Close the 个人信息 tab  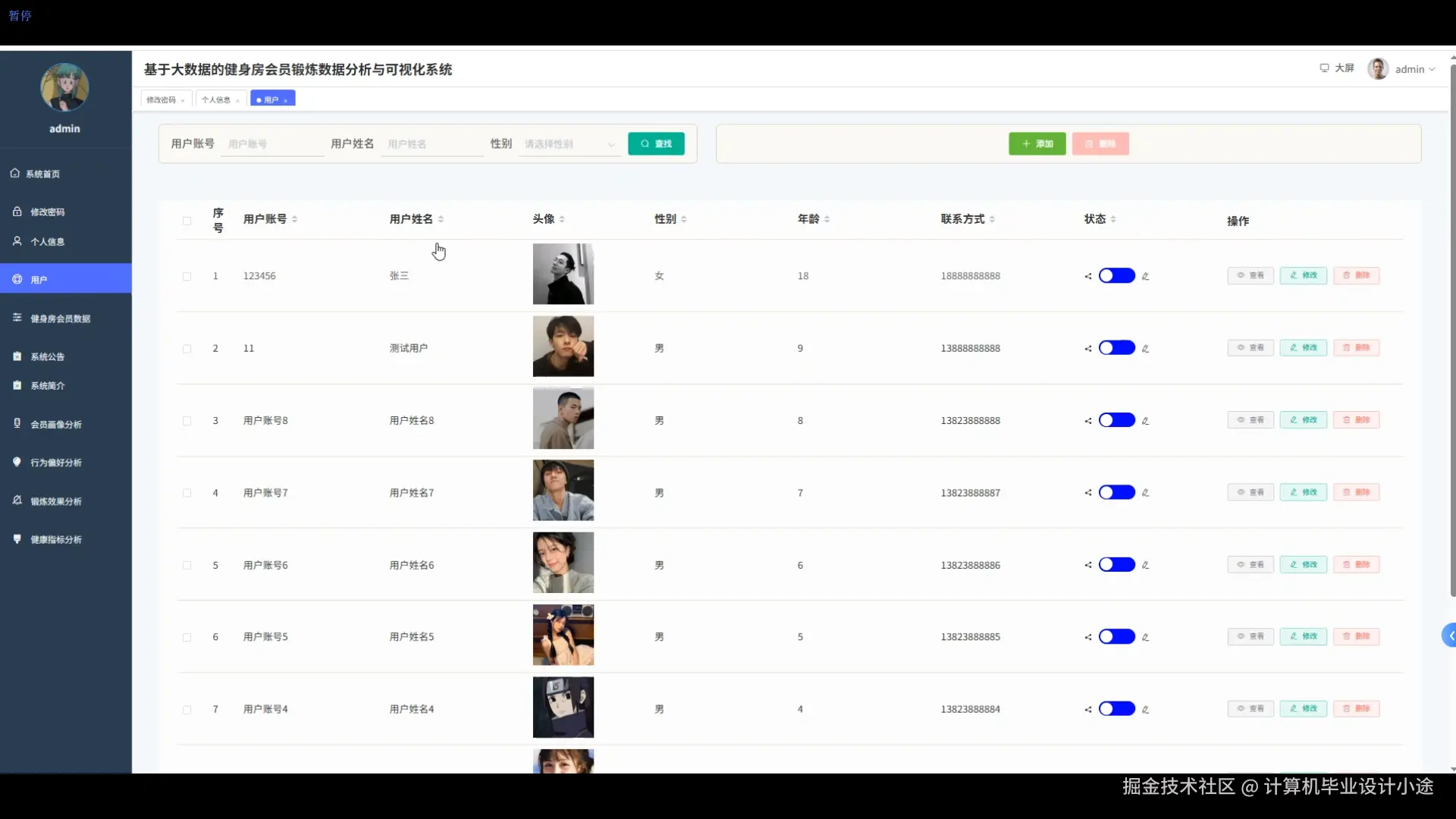237,99
